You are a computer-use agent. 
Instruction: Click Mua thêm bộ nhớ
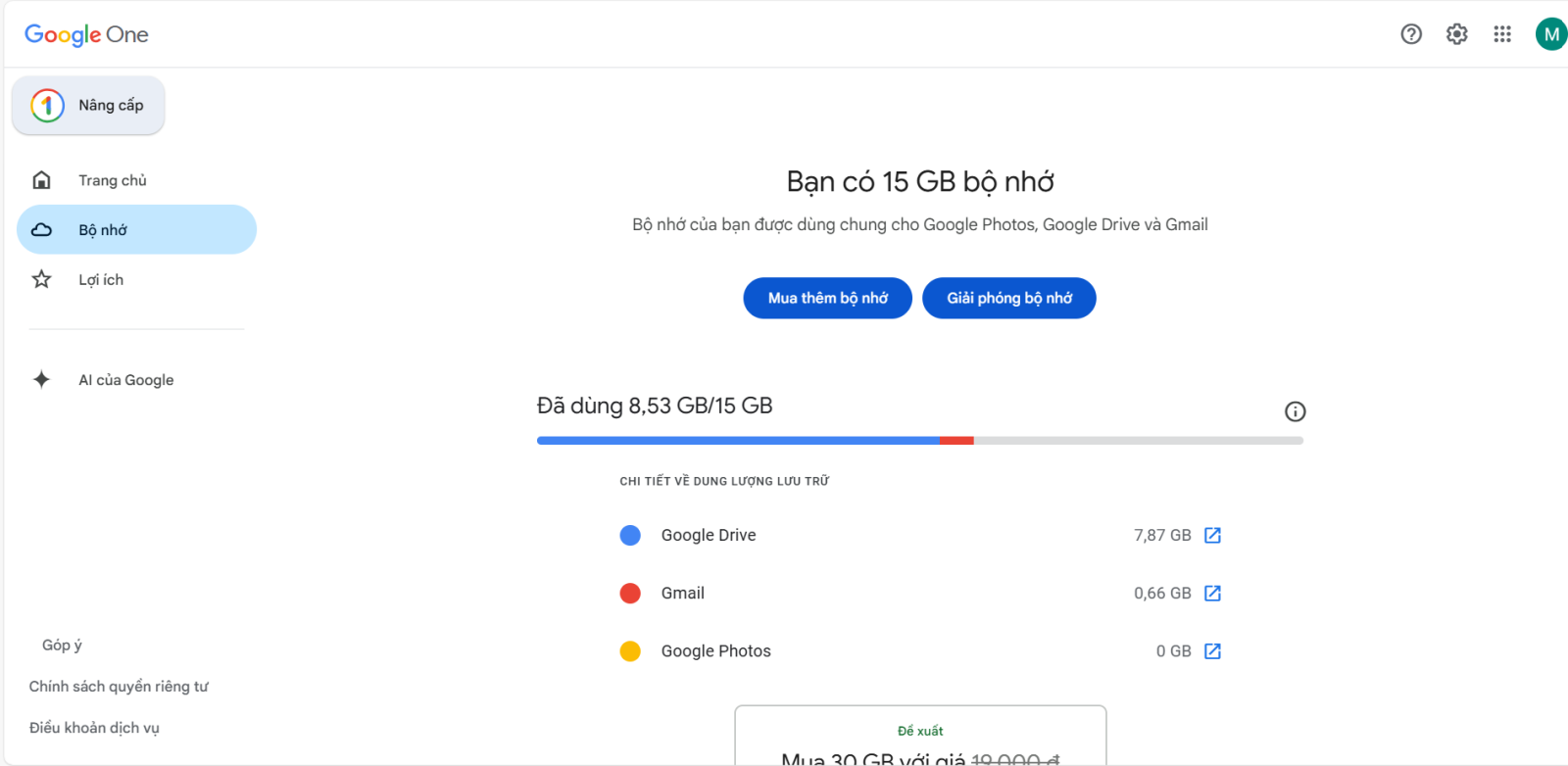click(x=826, y=298)
